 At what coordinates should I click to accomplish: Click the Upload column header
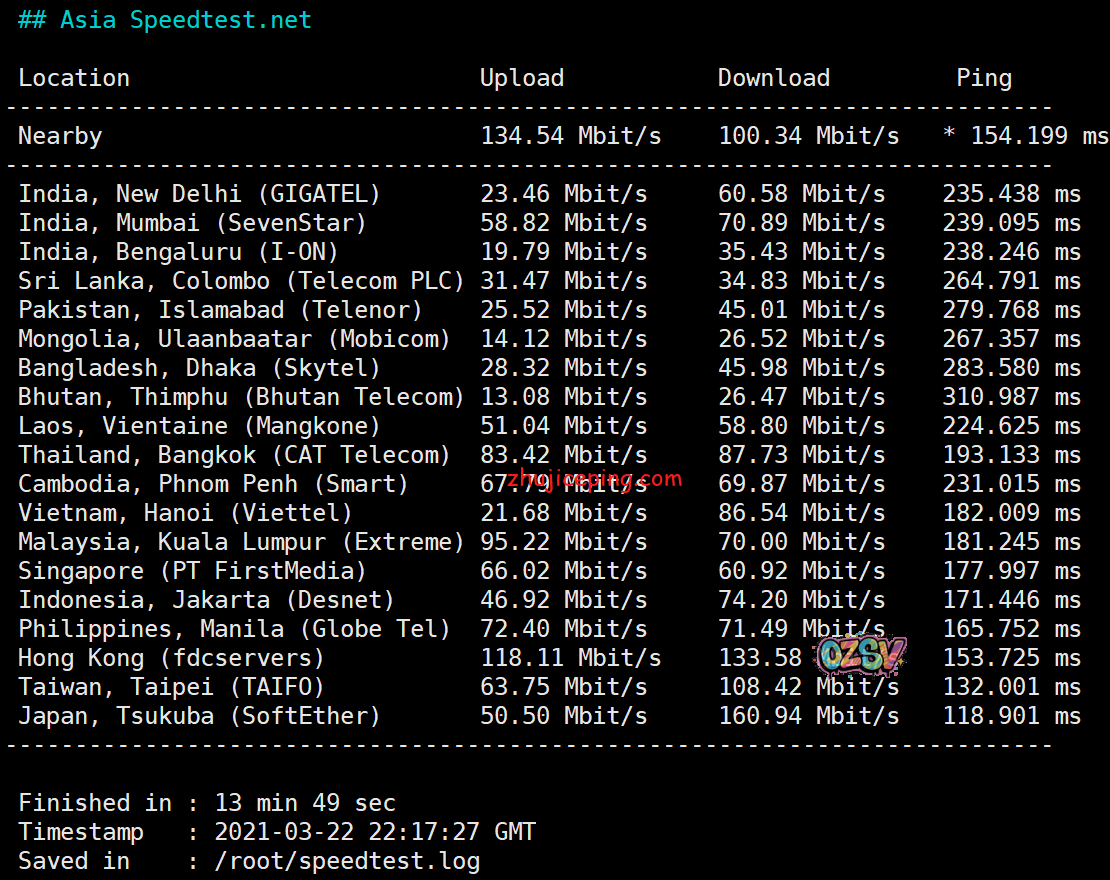tap(521, 78)
